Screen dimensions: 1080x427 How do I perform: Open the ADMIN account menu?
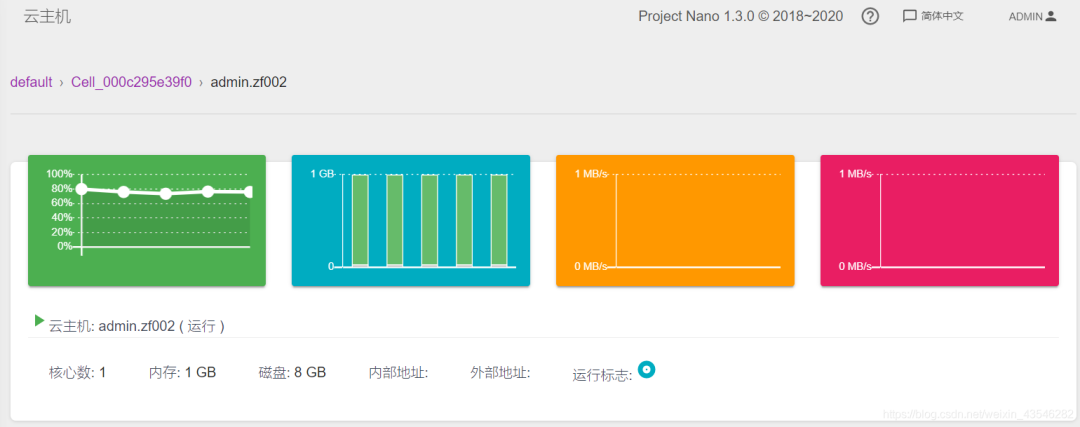click(x=1032, y=17)
